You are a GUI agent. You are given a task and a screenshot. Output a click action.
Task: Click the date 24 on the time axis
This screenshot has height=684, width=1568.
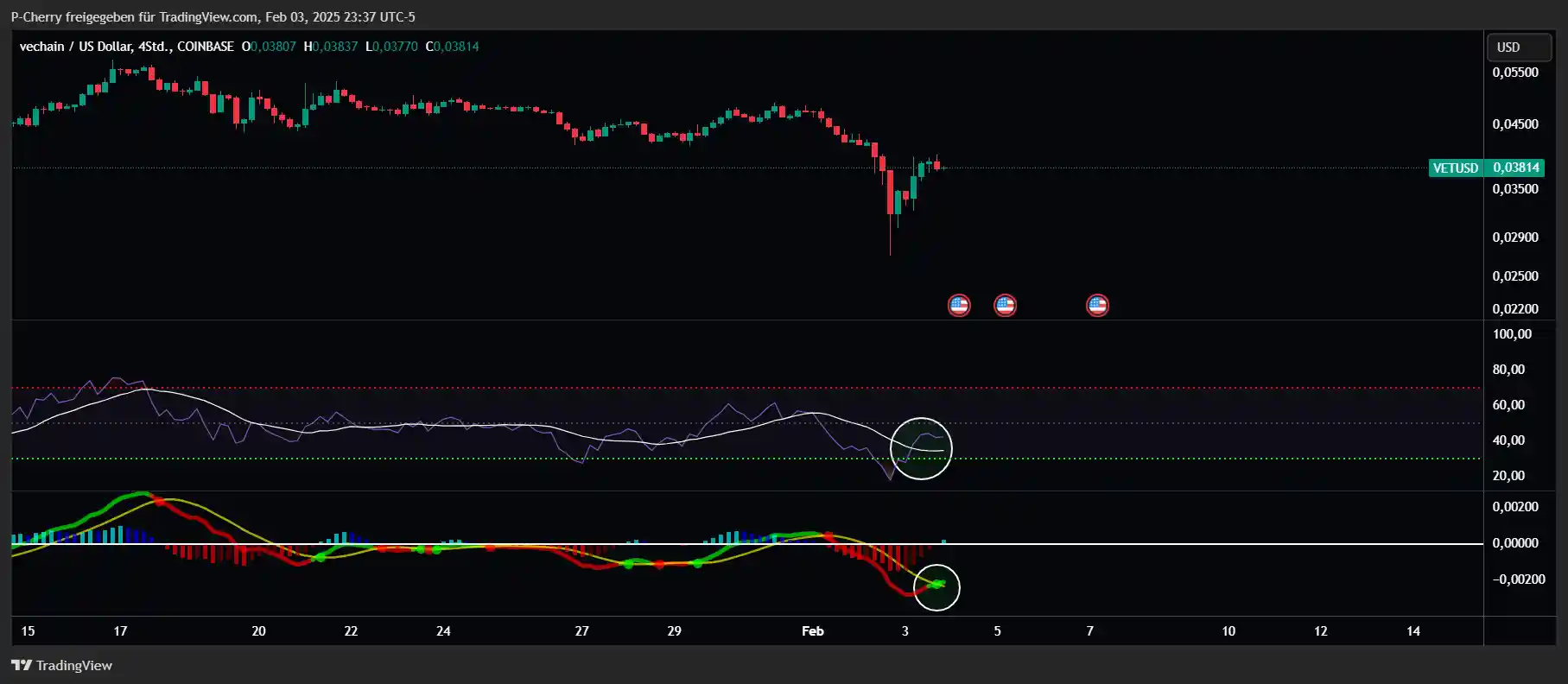click(443, 631)
